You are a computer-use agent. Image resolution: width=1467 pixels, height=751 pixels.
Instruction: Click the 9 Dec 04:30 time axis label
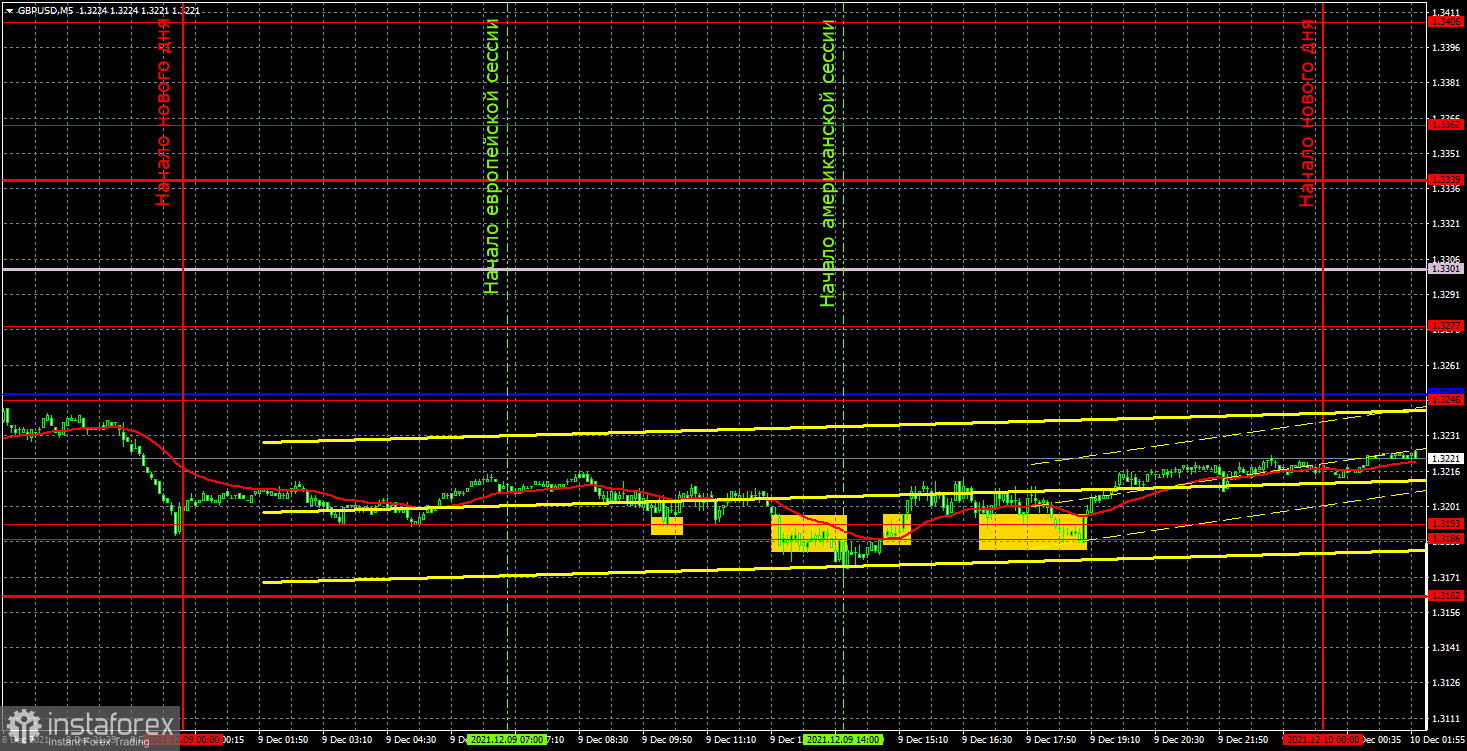[411, 740]
